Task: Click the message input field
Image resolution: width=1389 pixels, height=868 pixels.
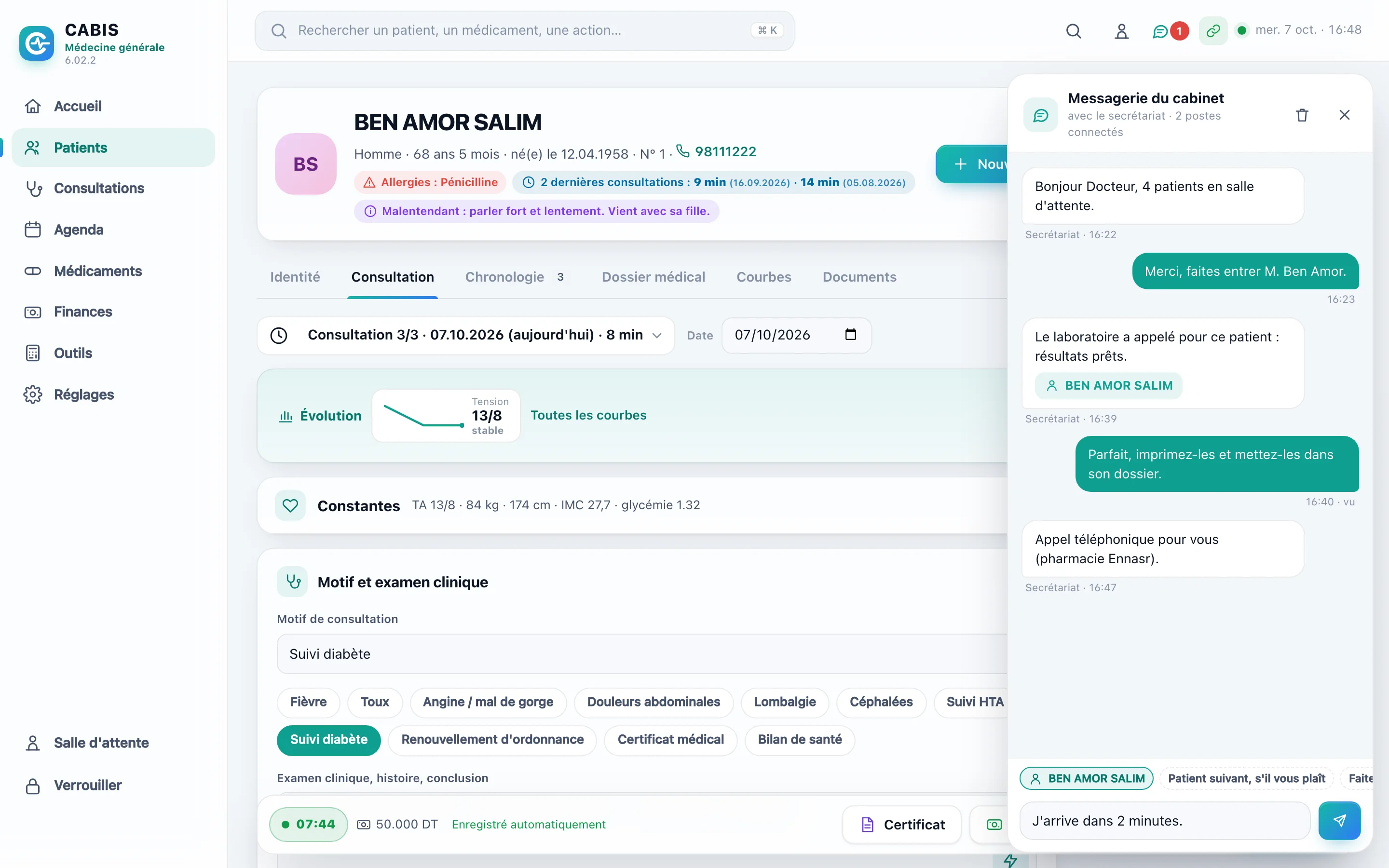Action: [1165, 821]
